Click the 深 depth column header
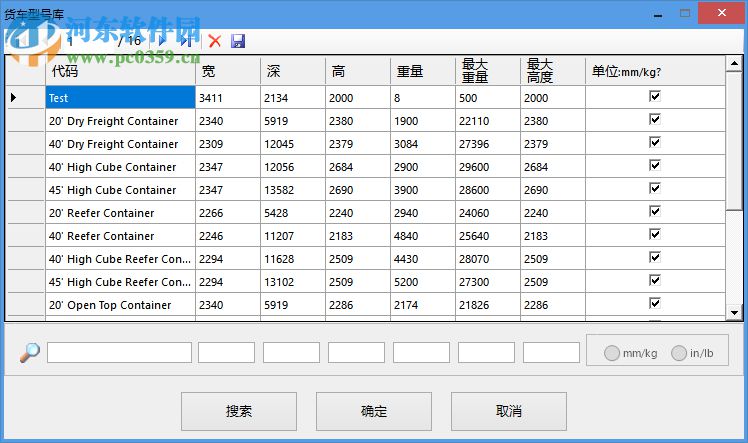Image resolution: width=748 pixels, height=443 pixels. (293, 71)
